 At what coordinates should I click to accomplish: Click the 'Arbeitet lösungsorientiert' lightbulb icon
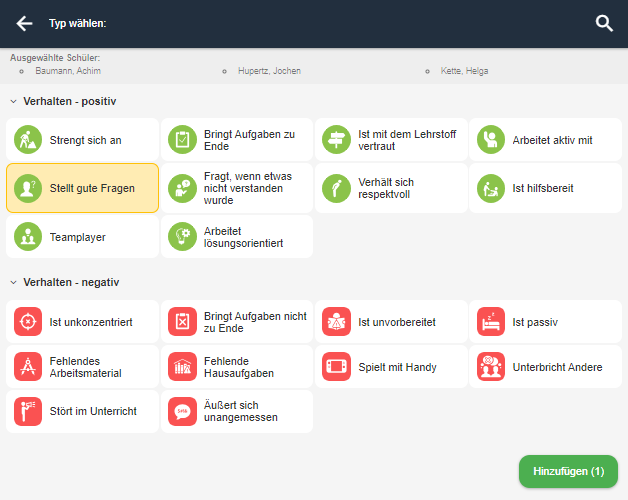click(182, 237)
